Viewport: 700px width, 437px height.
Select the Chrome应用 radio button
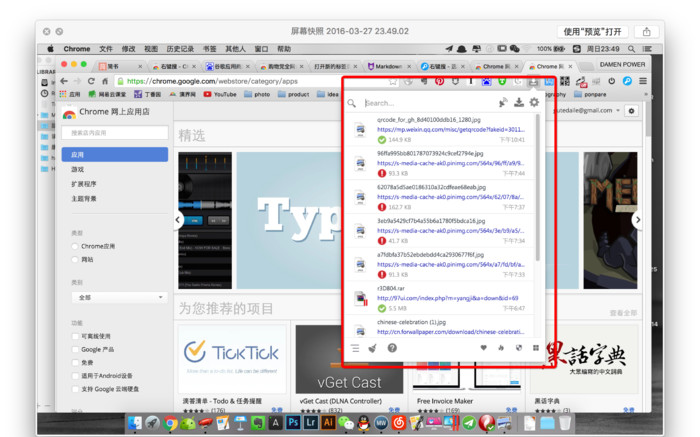coord(75,246)
